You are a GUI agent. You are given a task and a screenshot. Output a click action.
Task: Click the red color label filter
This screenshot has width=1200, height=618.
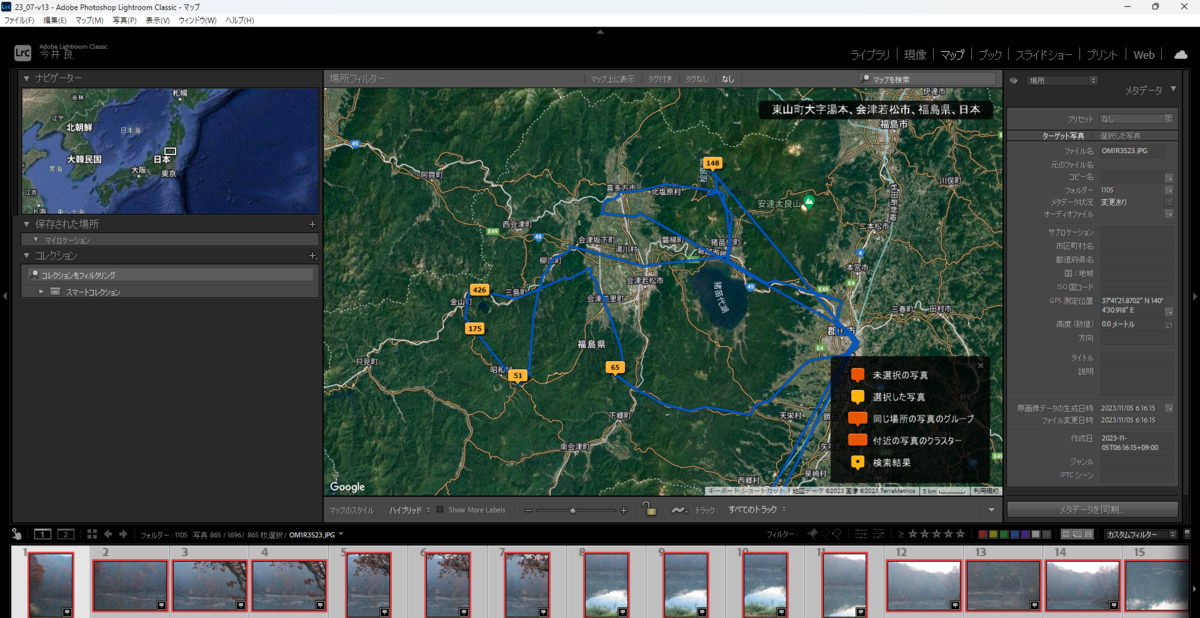[983, 534]
